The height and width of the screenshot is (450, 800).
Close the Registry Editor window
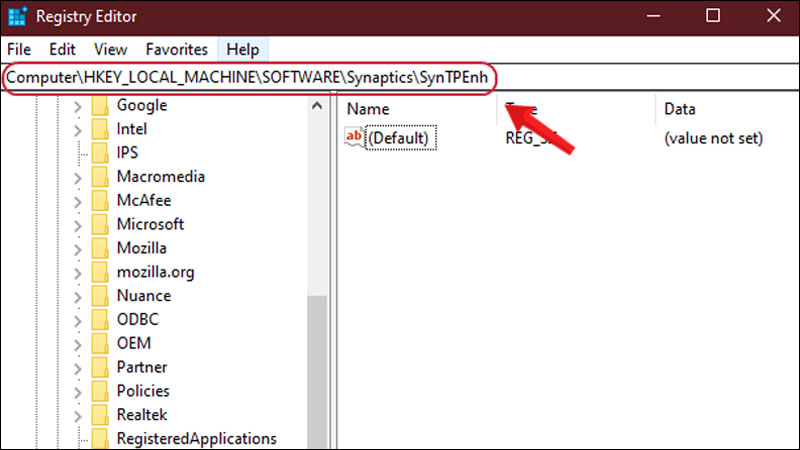point(773,16)
